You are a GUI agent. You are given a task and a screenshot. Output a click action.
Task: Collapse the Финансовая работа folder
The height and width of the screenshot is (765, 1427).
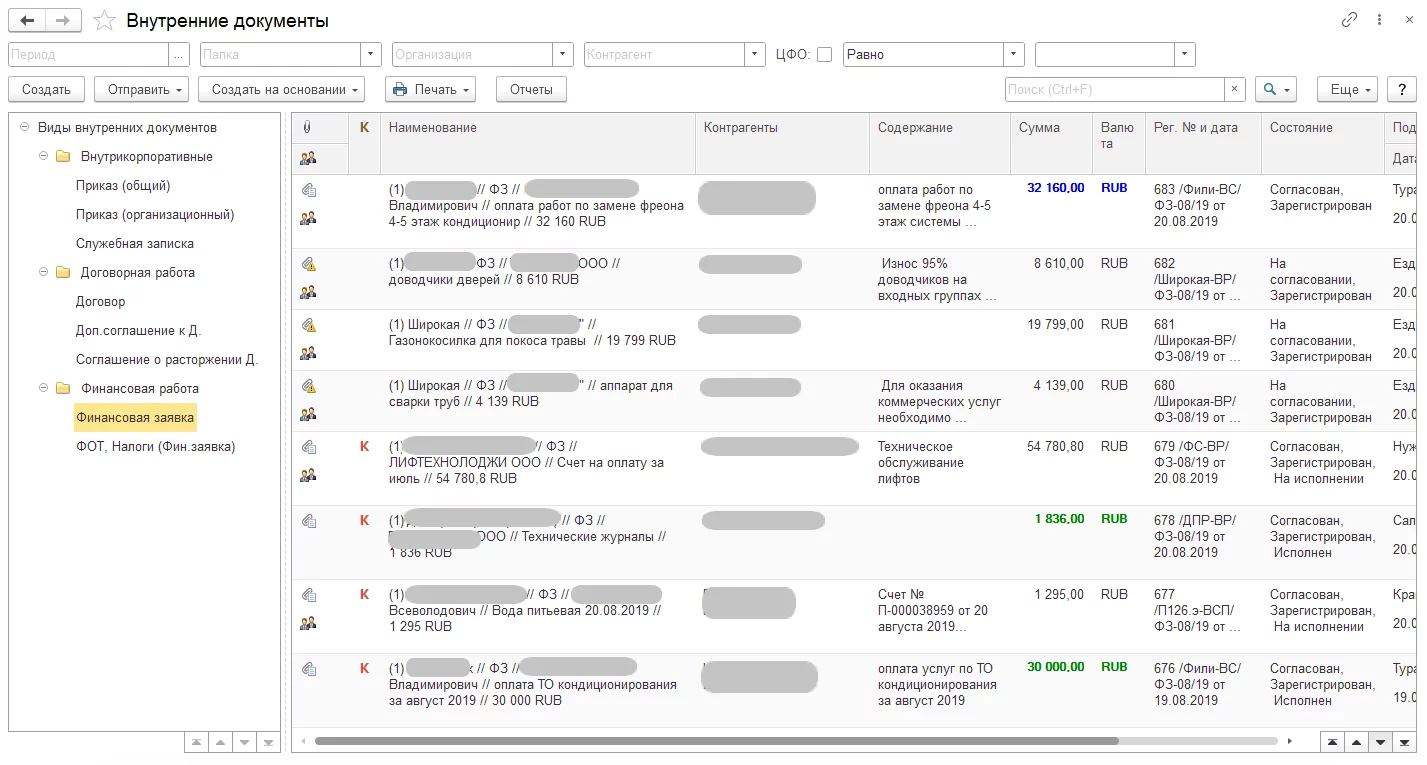coord(43,389)
